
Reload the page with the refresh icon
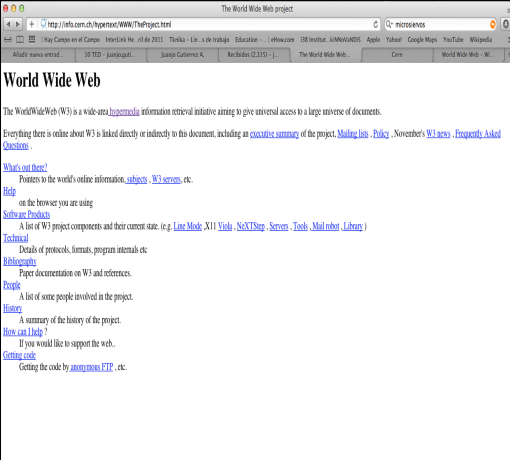[x=376, y=24]
